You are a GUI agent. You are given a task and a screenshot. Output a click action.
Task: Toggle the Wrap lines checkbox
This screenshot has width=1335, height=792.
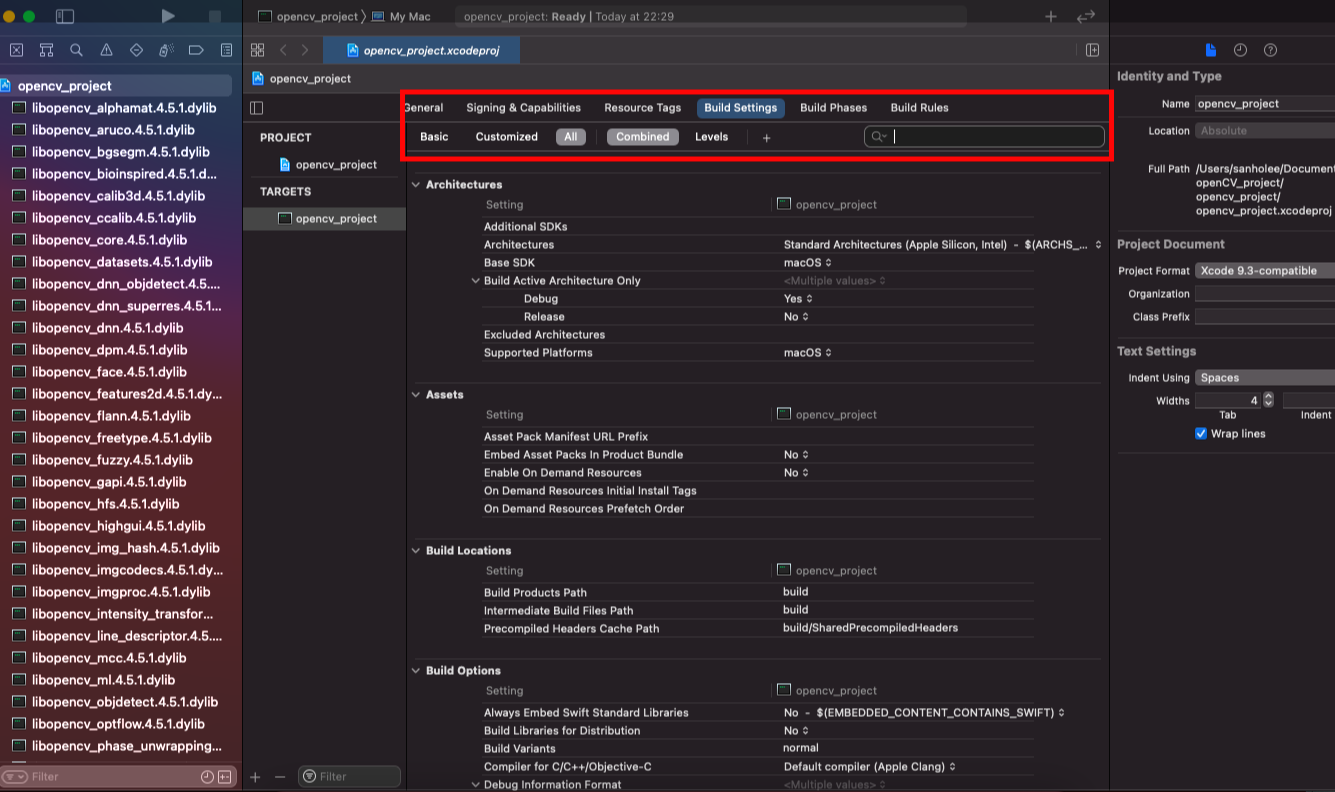[x=1201, y=434]
